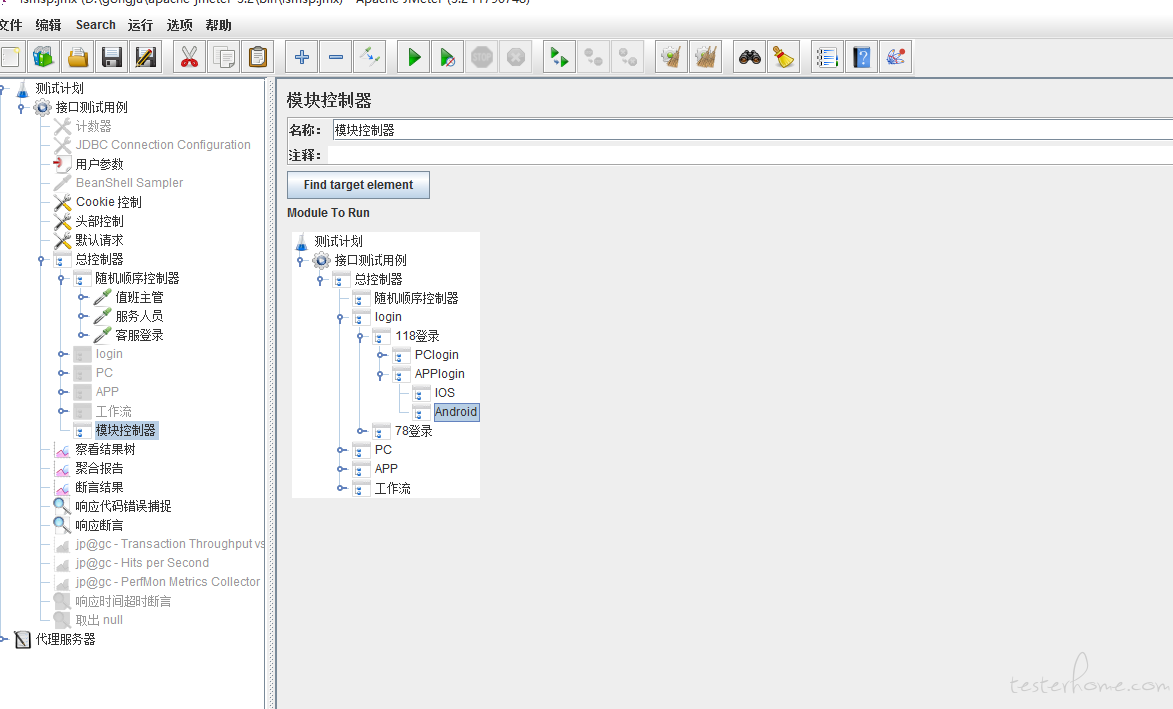The image size is (1173, 709).
Task: Click the Help question mark icon
Action: 861,57
